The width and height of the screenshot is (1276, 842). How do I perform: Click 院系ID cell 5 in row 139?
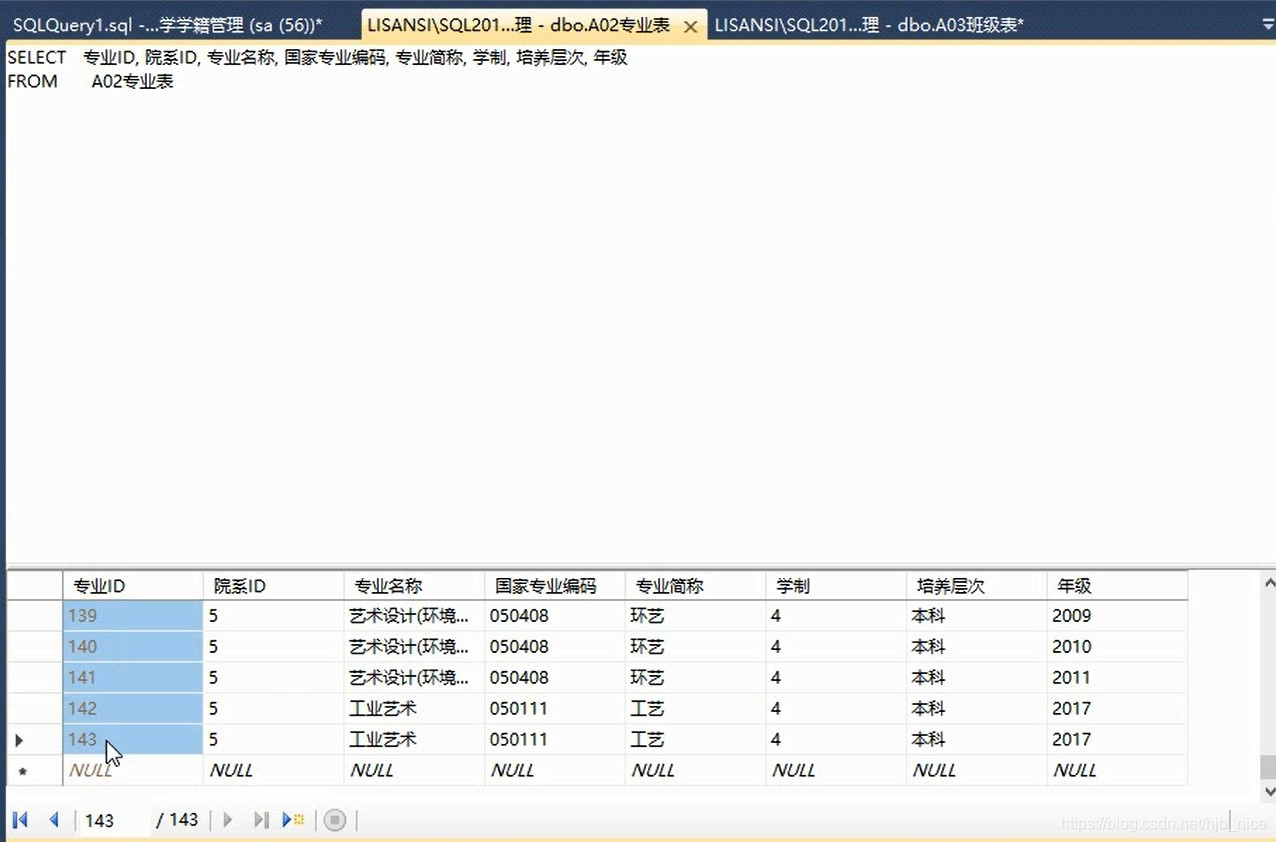(274, 616)
